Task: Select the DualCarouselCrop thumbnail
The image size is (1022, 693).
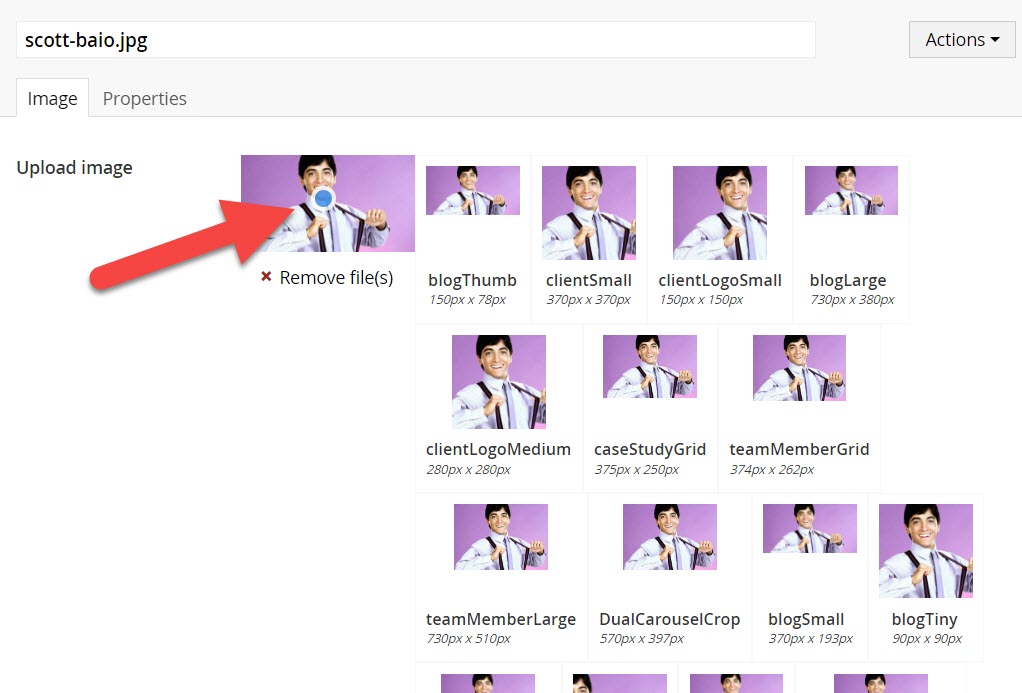Action: [669, 537]
